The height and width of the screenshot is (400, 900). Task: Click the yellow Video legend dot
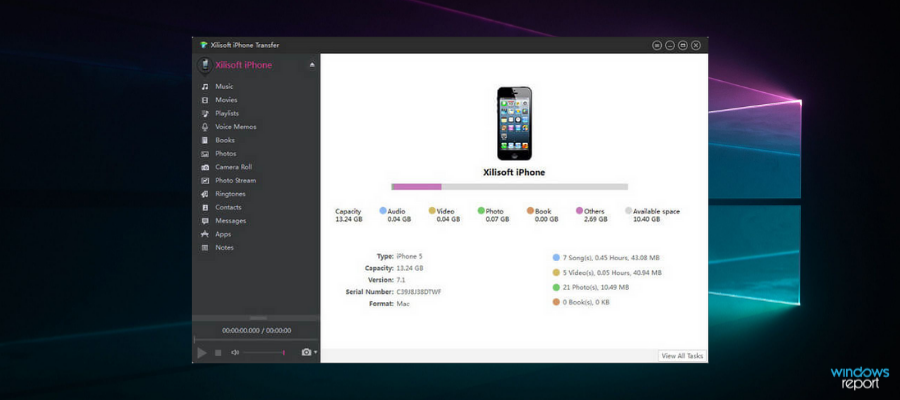(432, 211)
